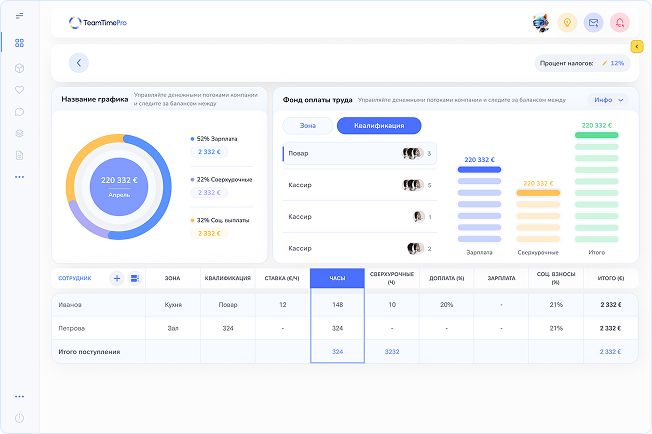
Task: Open the mail envelope icon
Action: 594,22
